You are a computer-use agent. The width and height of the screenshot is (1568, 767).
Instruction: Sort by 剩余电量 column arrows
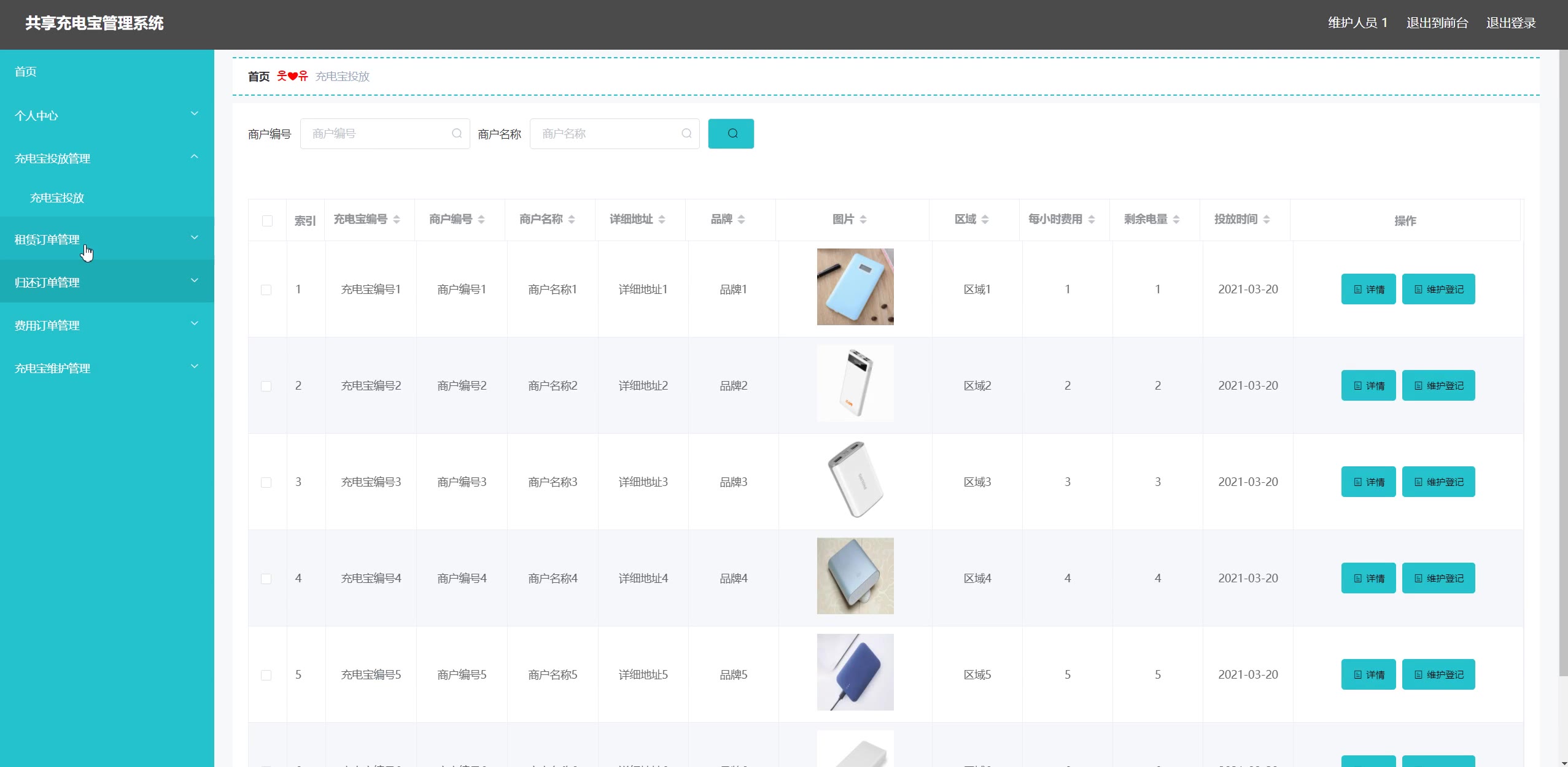coord(1176,219)
